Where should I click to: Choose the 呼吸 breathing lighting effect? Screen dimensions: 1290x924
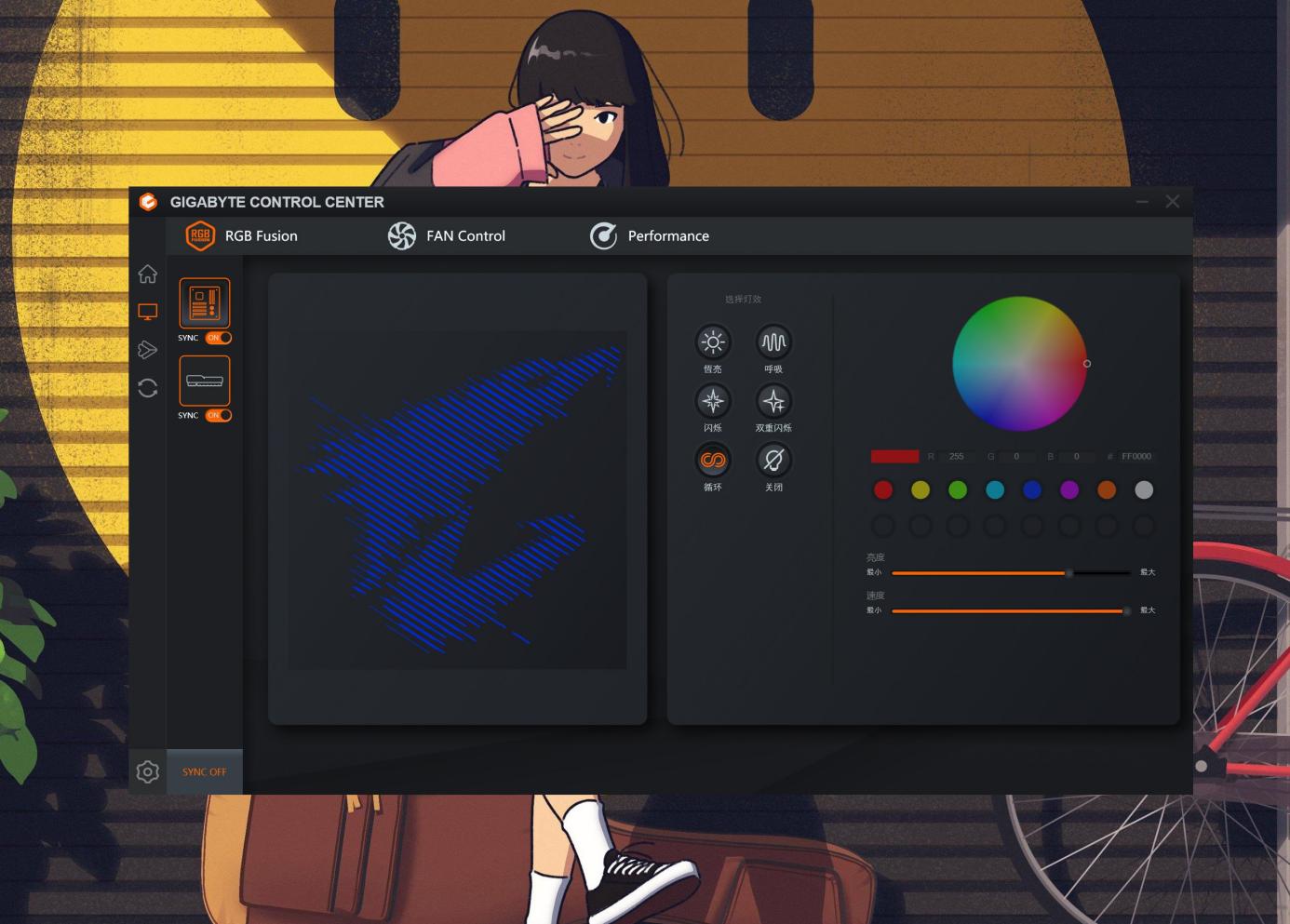coord(773,342)
